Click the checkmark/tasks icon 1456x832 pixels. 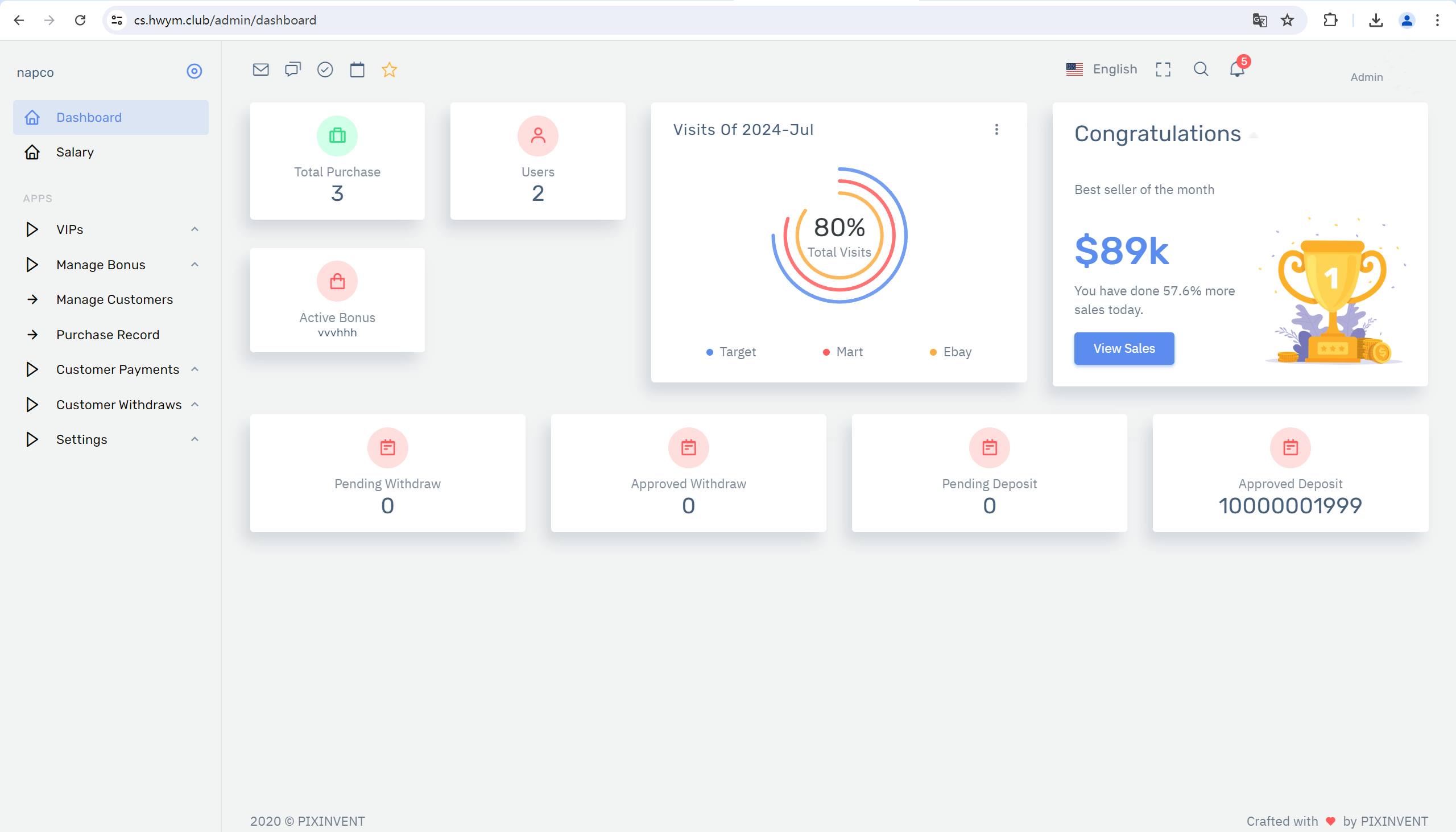(325, 69)
